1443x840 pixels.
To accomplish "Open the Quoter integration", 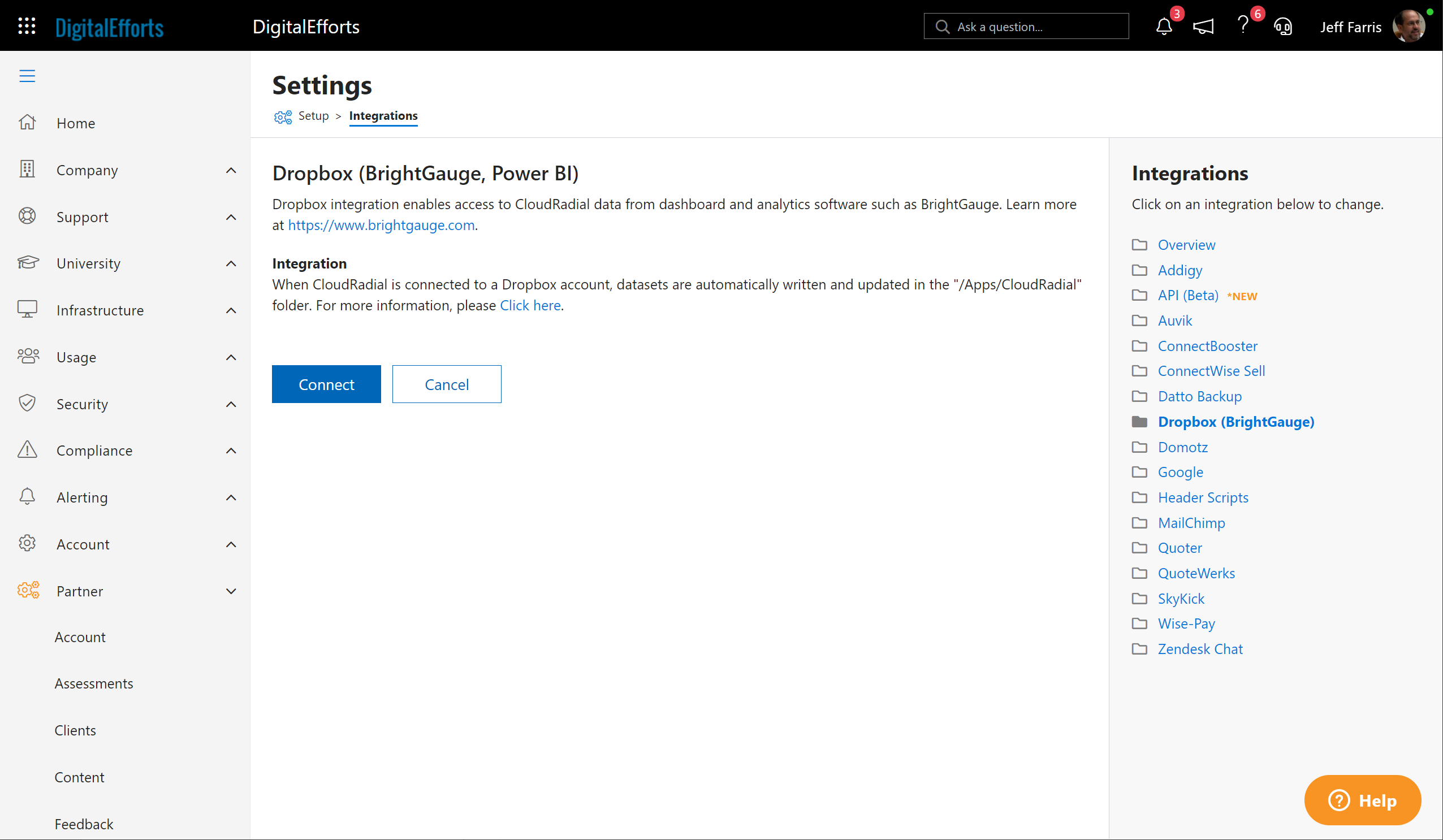I will pos(1180,548).
